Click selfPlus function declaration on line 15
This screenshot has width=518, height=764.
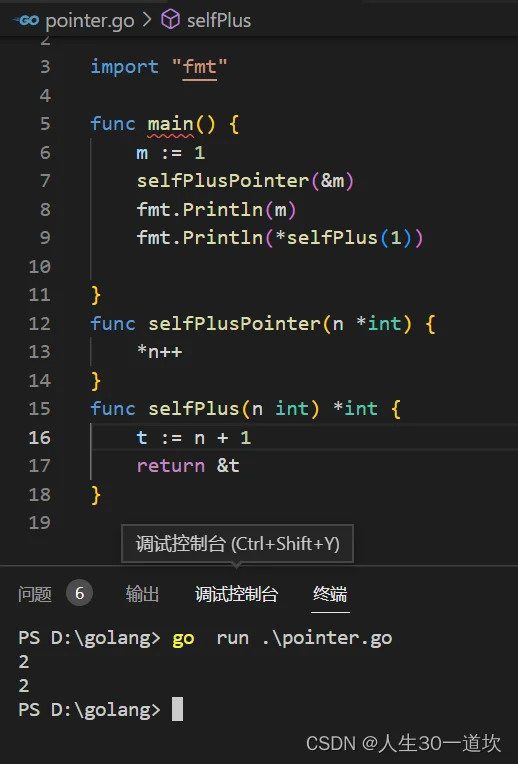pyautogui.click(x=193, y=409)
